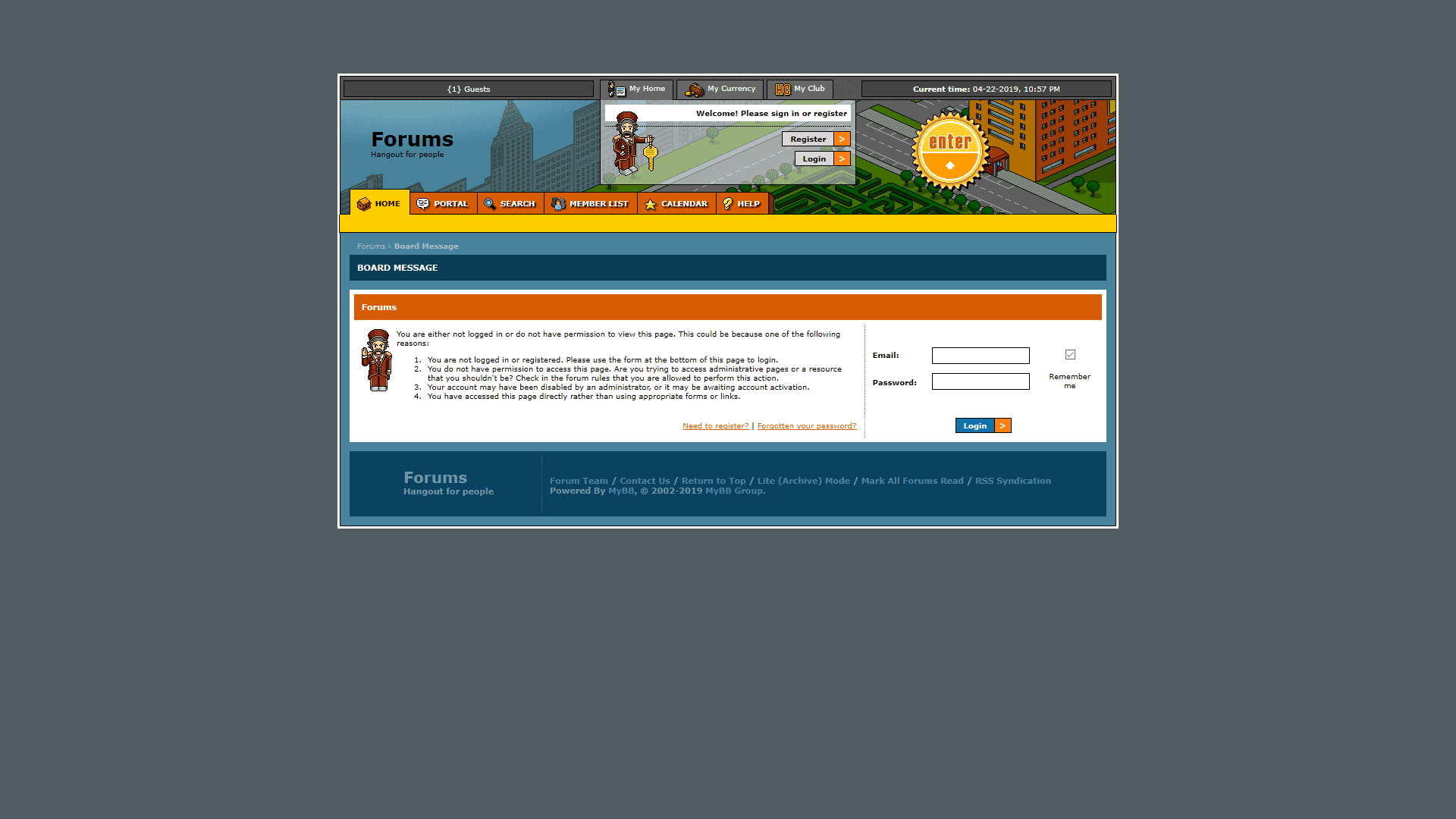
Task: Click My Club shield icon
Action: [781, 89]
